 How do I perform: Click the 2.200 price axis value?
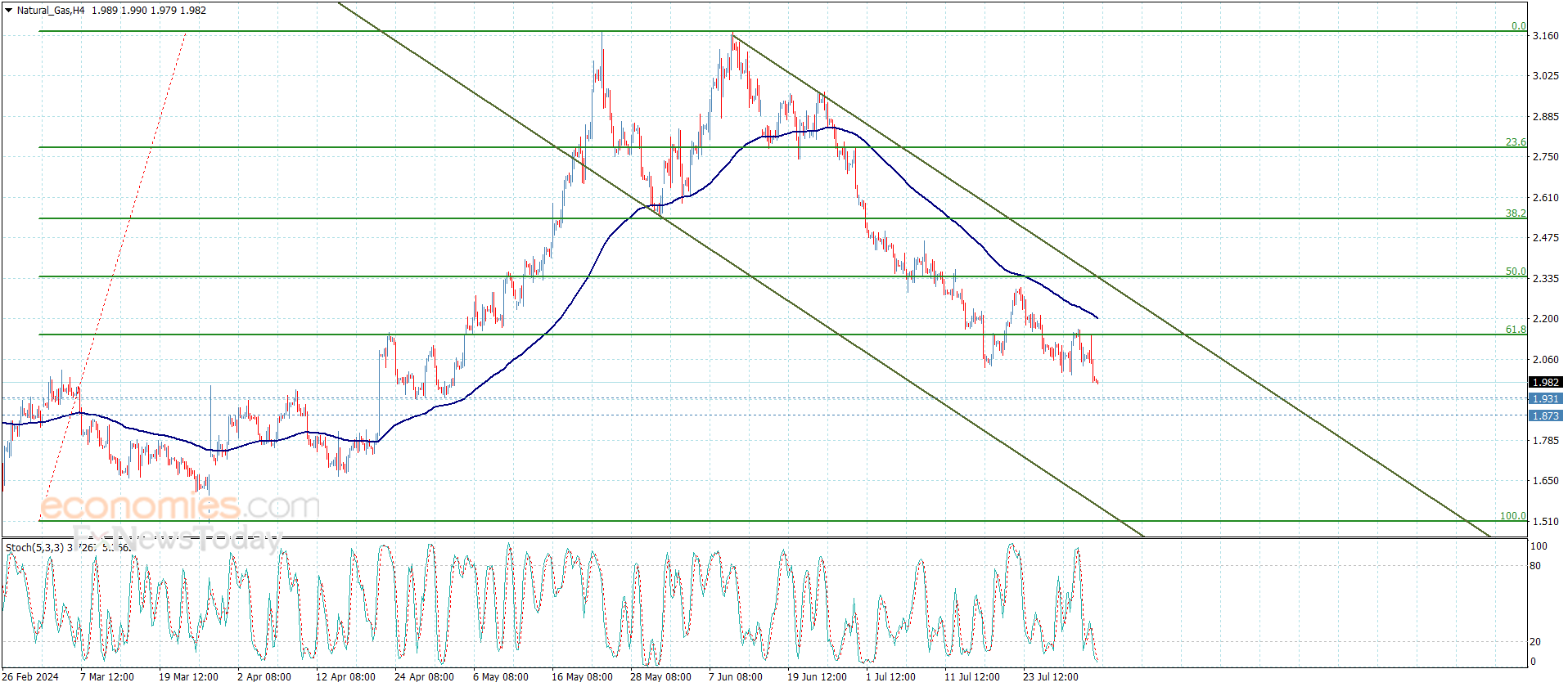click(1545, 319)
